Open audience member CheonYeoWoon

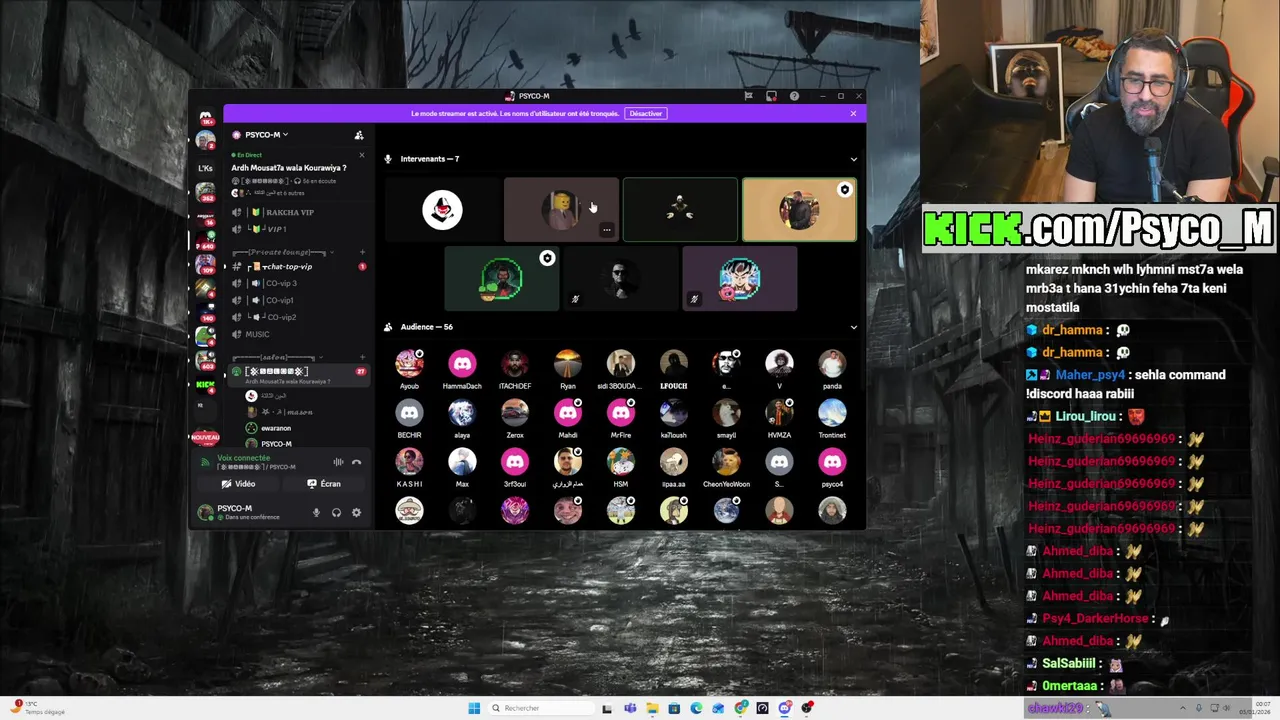tap(727, 466)
